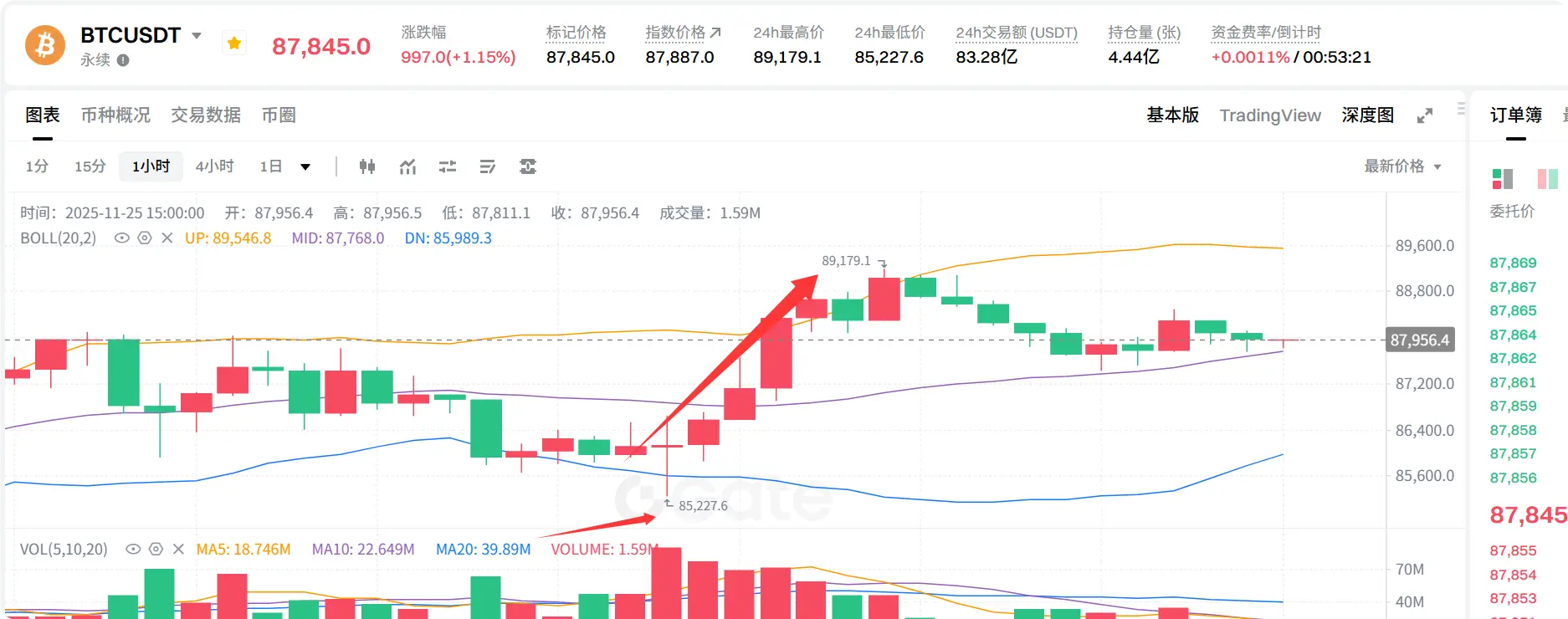Image resolution: width=1568 pixels, height=619 pixels.
Task: Click the 指数价格 label
Action: point(675,33)
